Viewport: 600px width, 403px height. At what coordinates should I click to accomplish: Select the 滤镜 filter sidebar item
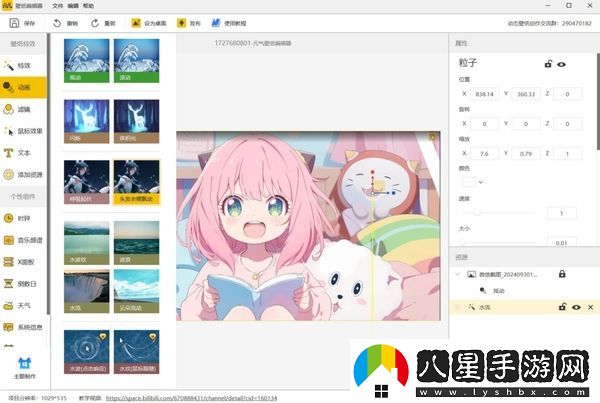23,109
